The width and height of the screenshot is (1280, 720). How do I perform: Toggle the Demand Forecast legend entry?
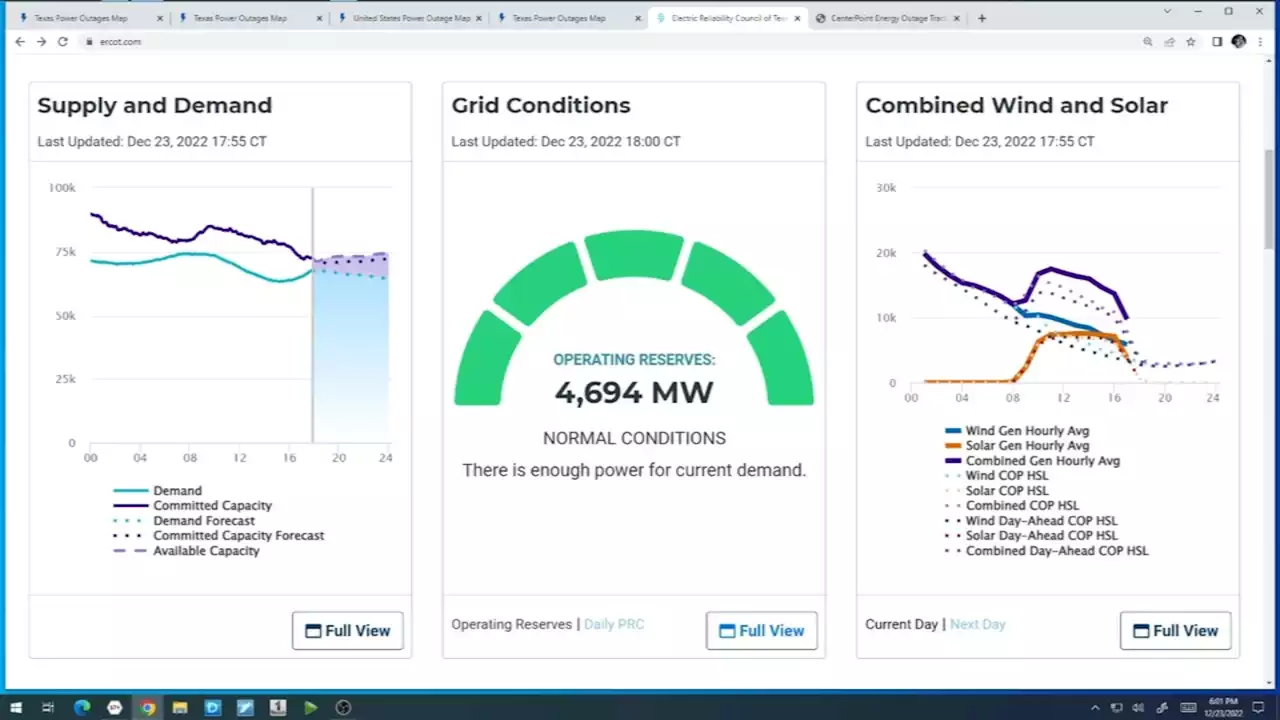pos(184,521)
